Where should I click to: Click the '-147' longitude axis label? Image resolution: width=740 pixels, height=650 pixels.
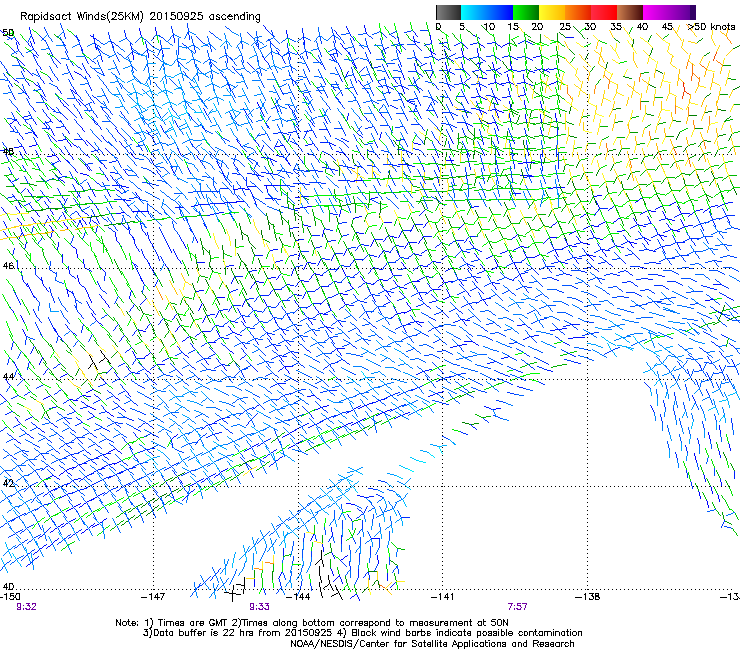[x=153, y=597]
